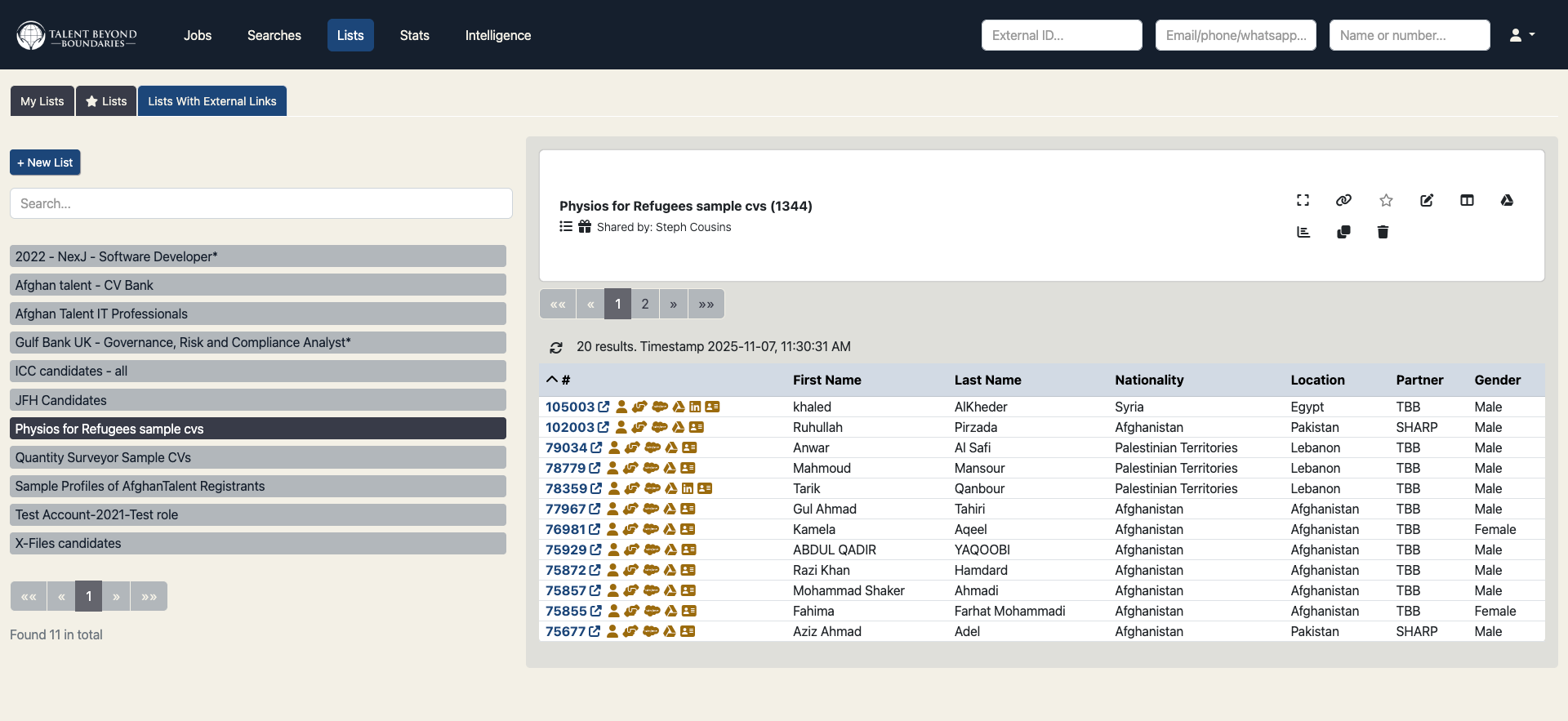Show list statistics chart icon
The height and width of the screenshot is (721, 1568).
pyautogui.click(x=1303, y=232)
